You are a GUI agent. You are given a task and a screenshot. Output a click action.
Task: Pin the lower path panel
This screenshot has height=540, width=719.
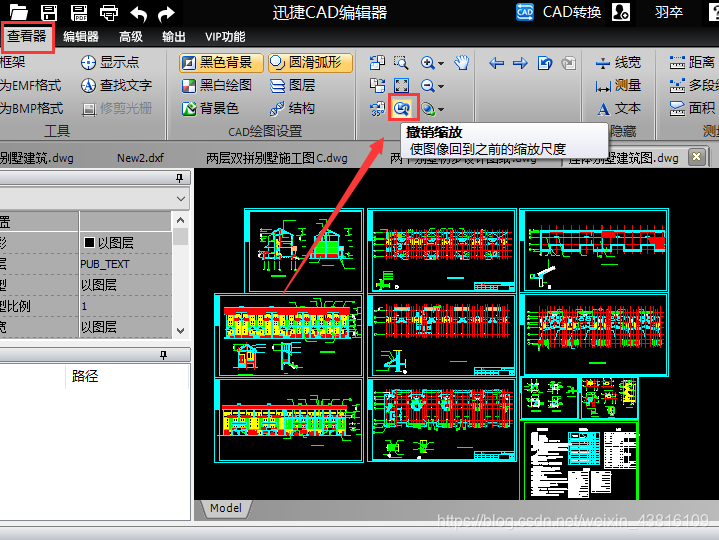163,355
